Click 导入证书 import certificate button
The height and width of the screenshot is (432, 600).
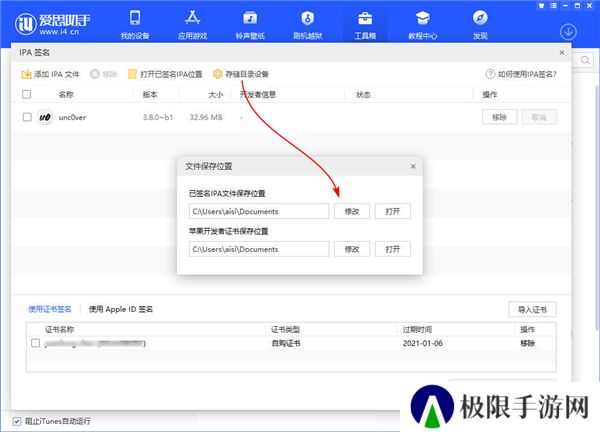point(532,310)
